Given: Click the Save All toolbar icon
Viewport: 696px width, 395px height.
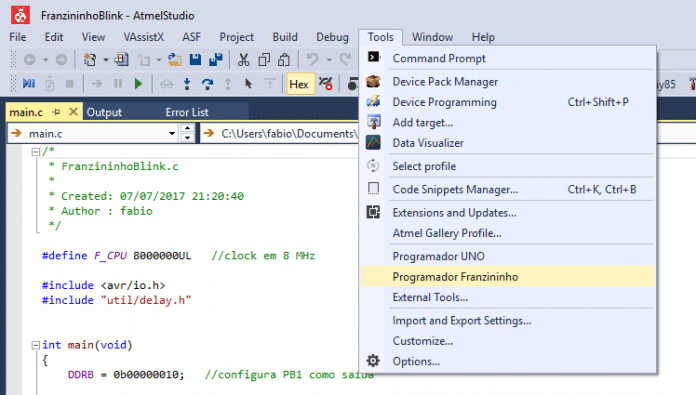Looking at the screenshot, I should click(x=216, y=59).
